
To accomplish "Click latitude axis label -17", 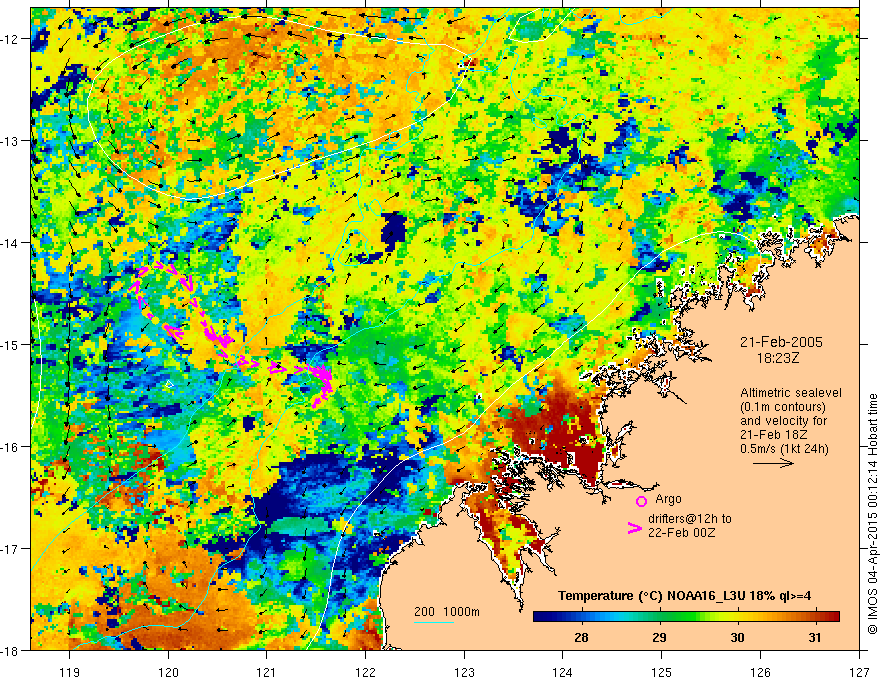I will 11,549.
